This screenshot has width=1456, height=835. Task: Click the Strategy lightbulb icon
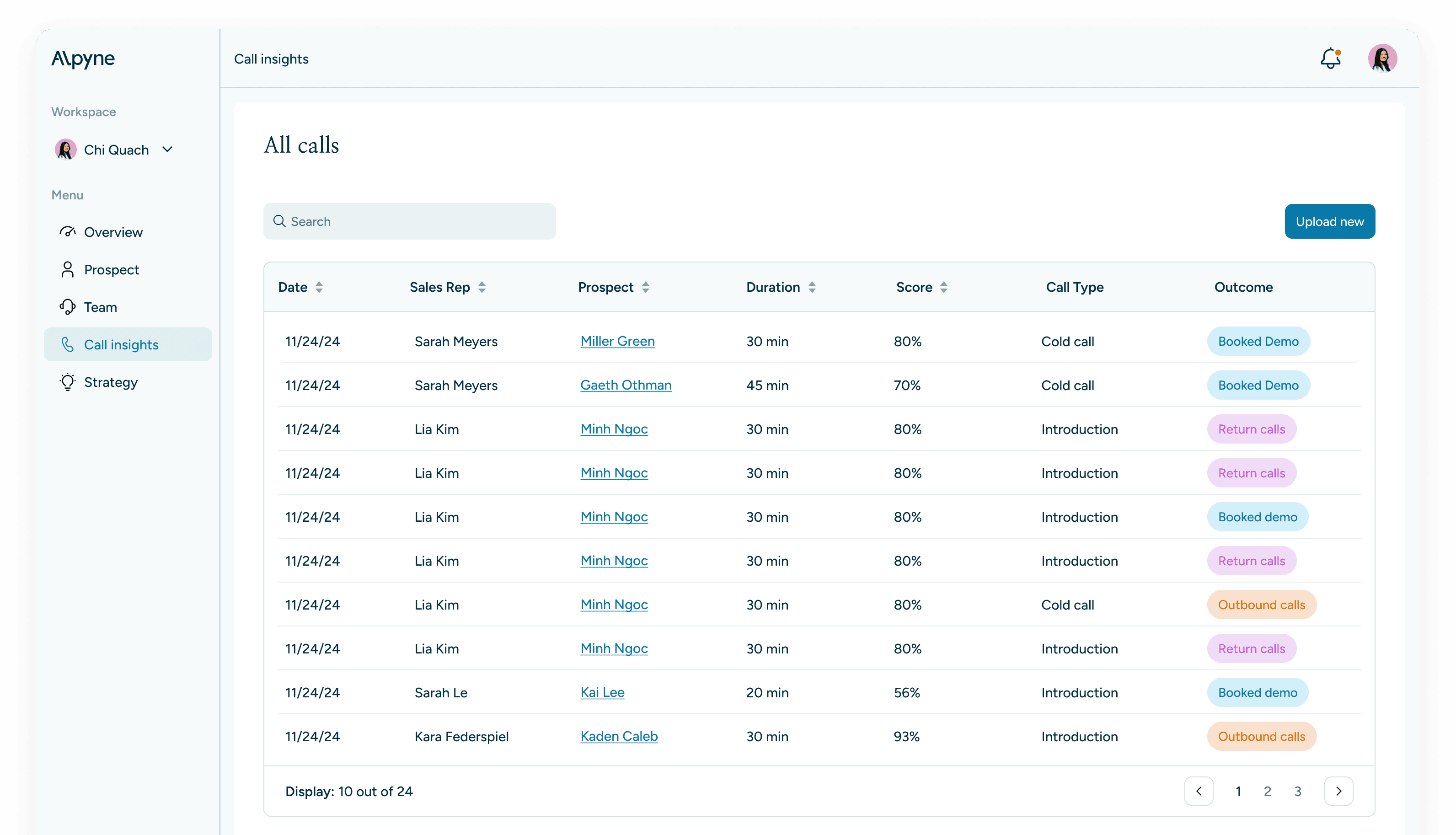(x=67, y=382)
